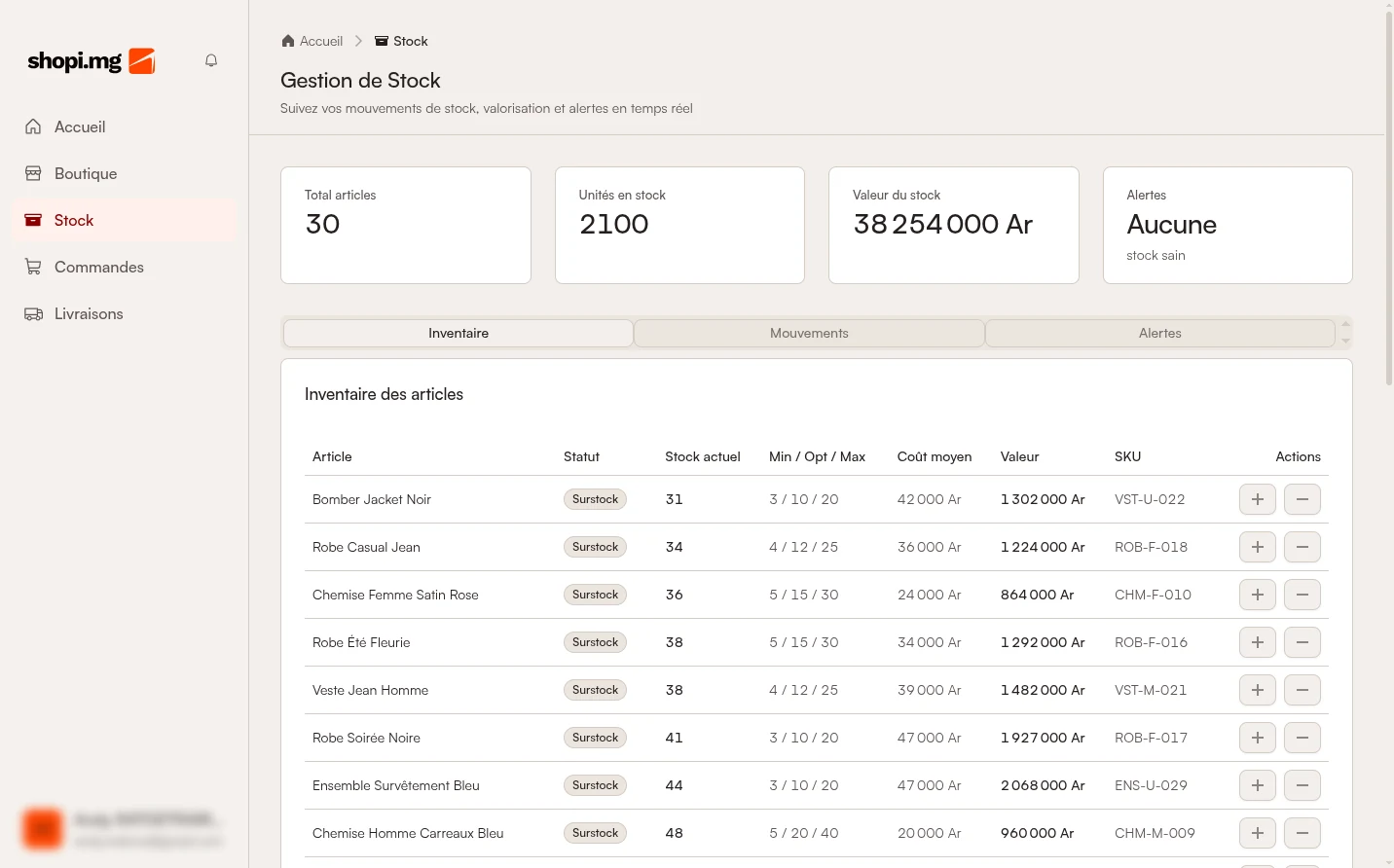Open the notifications bell
1394x868 pixels.
(x=211, y=60)
